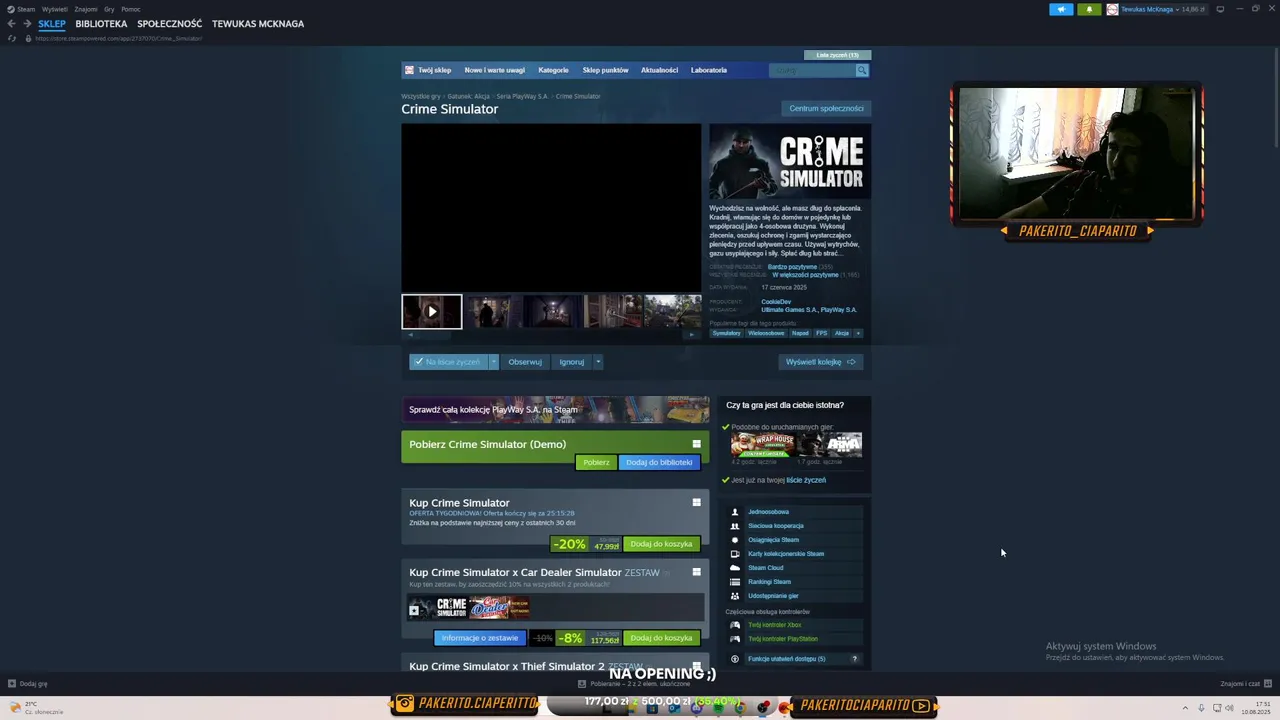Screen dimensions: 1280x720
Task: Open the Wyświetl menu
Action: click(55, 9)
